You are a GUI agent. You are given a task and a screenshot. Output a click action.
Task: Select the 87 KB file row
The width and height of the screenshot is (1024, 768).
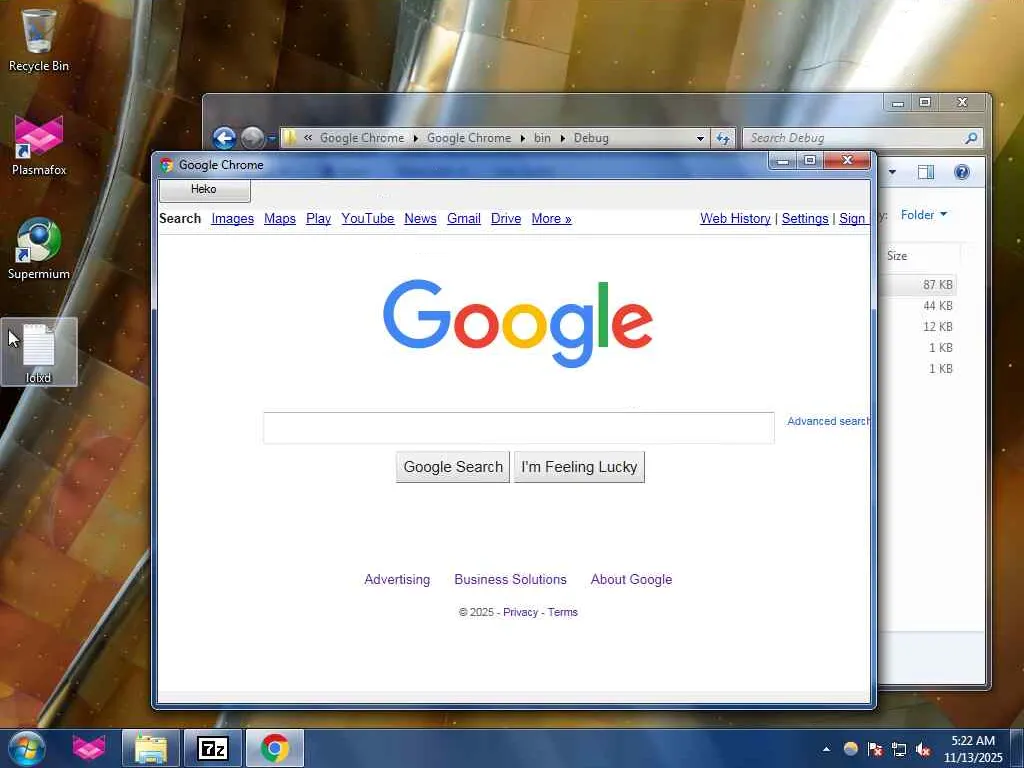918,285
